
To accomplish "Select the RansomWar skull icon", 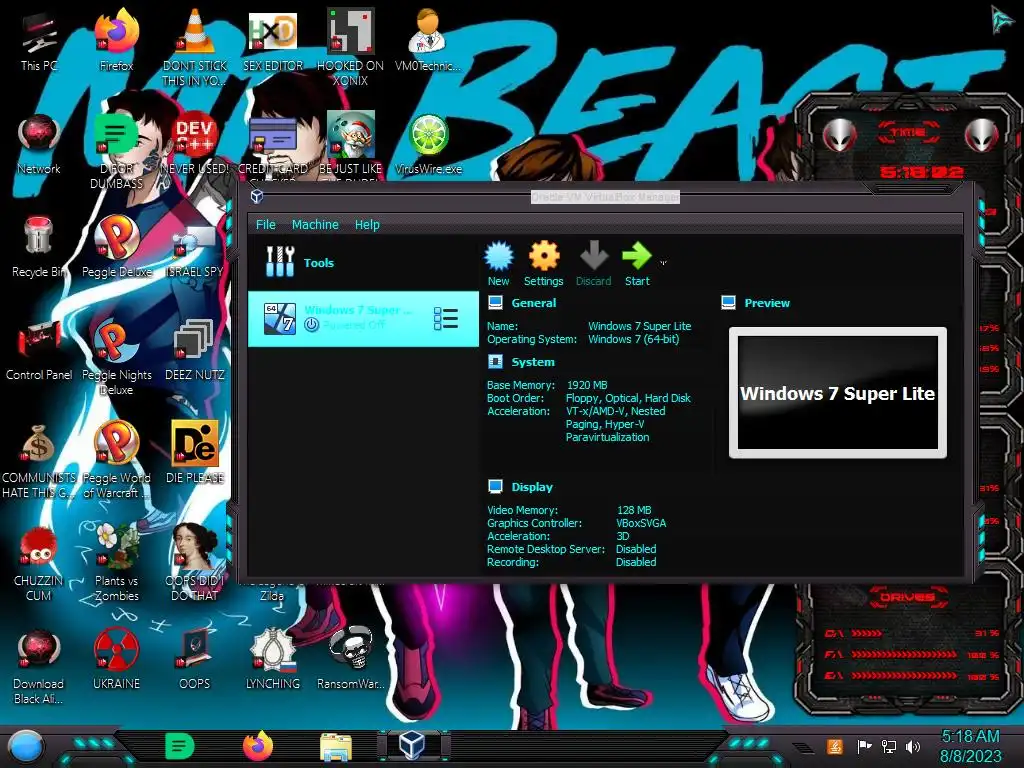I will pyautogui.click(x=350, y=649).
